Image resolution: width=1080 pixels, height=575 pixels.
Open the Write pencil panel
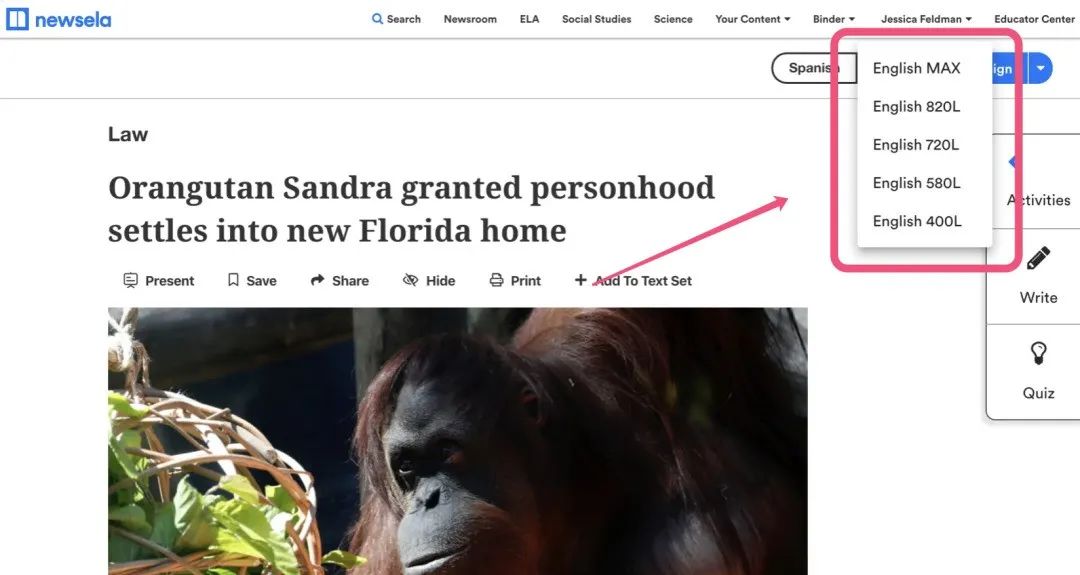tap(1038, 276)
